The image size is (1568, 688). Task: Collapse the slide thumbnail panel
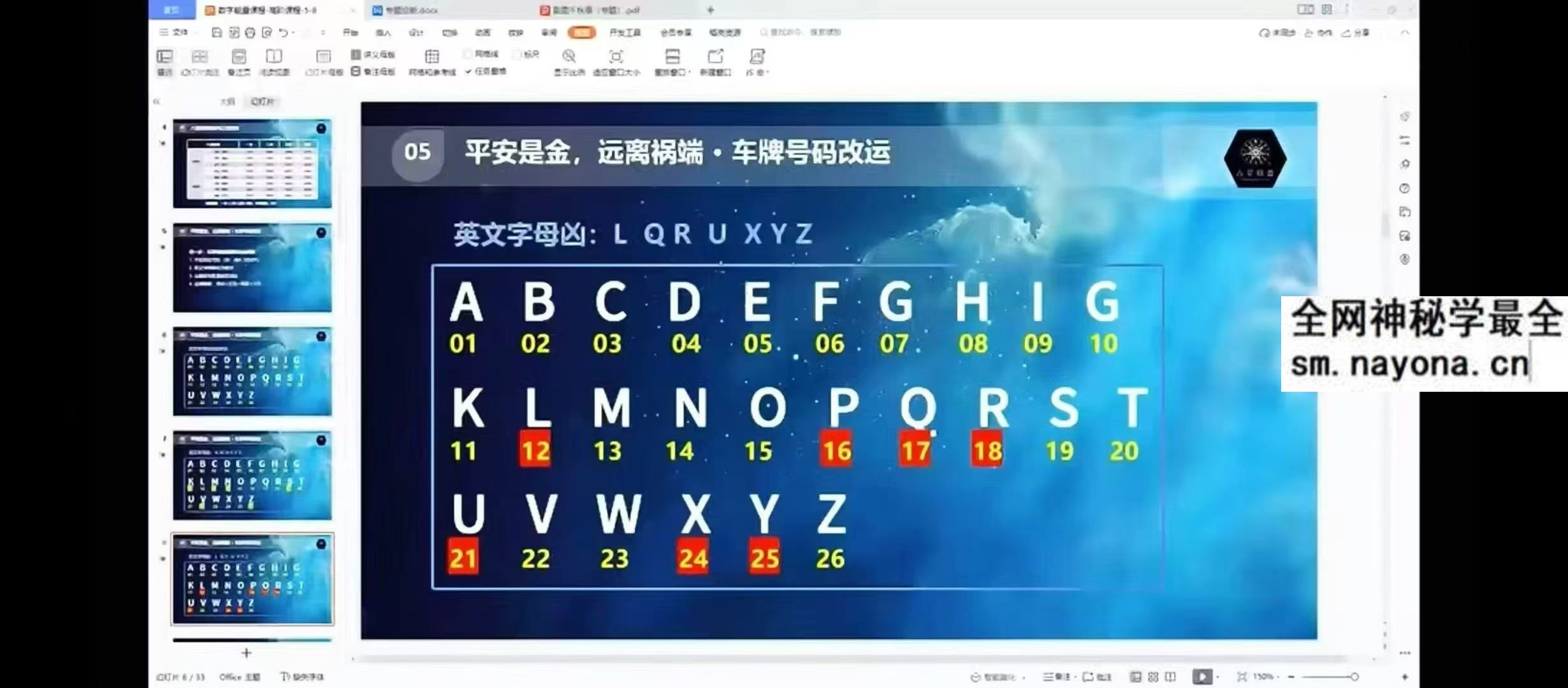(x=157, y=102)
